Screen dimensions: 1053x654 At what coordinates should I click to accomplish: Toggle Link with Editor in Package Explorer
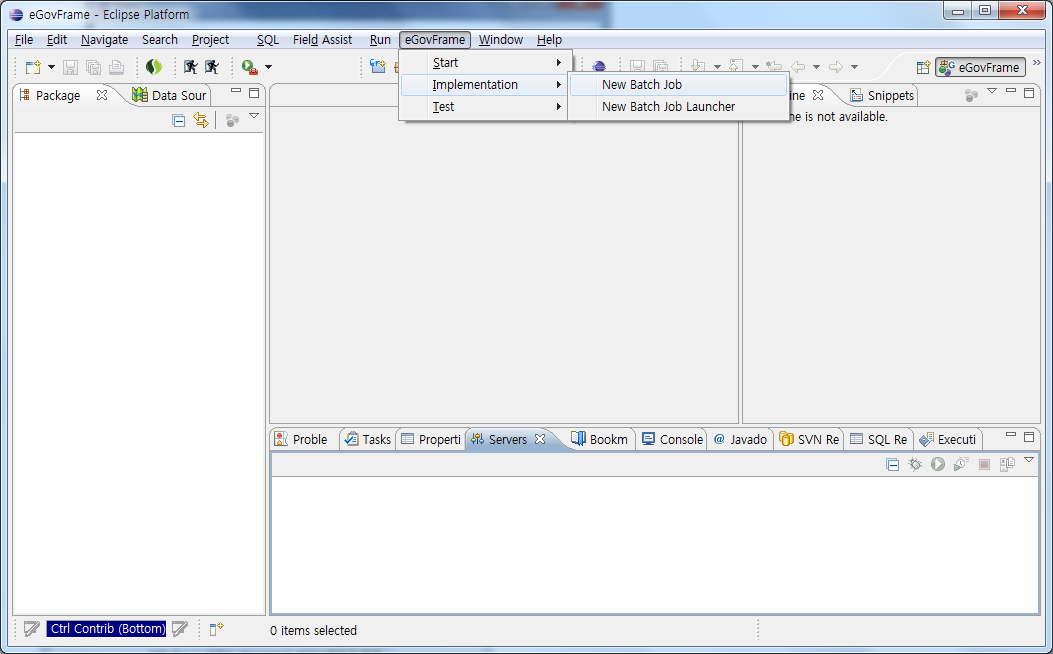201,120
